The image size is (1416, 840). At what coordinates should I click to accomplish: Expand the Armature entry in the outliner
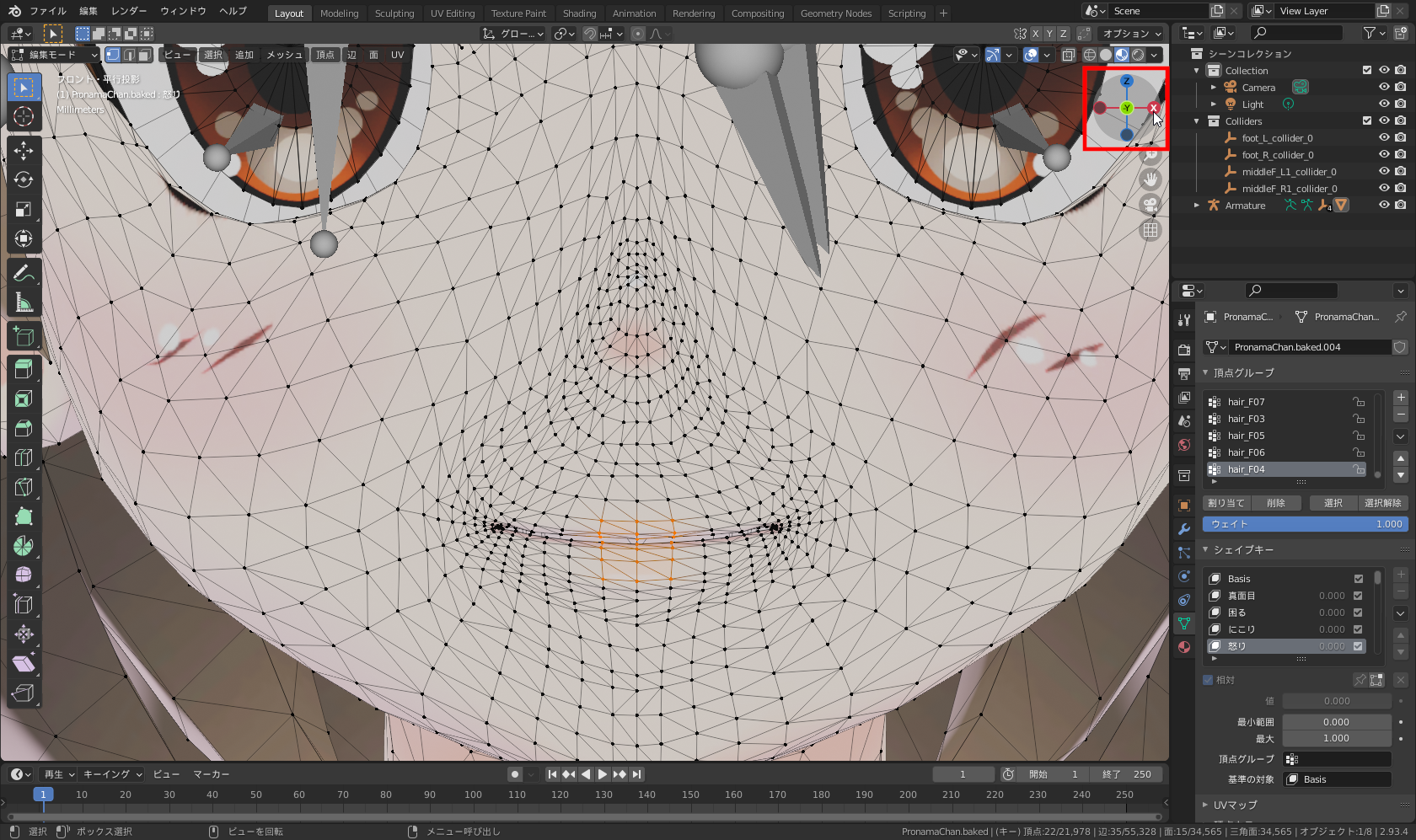[x=1197, y=205]
